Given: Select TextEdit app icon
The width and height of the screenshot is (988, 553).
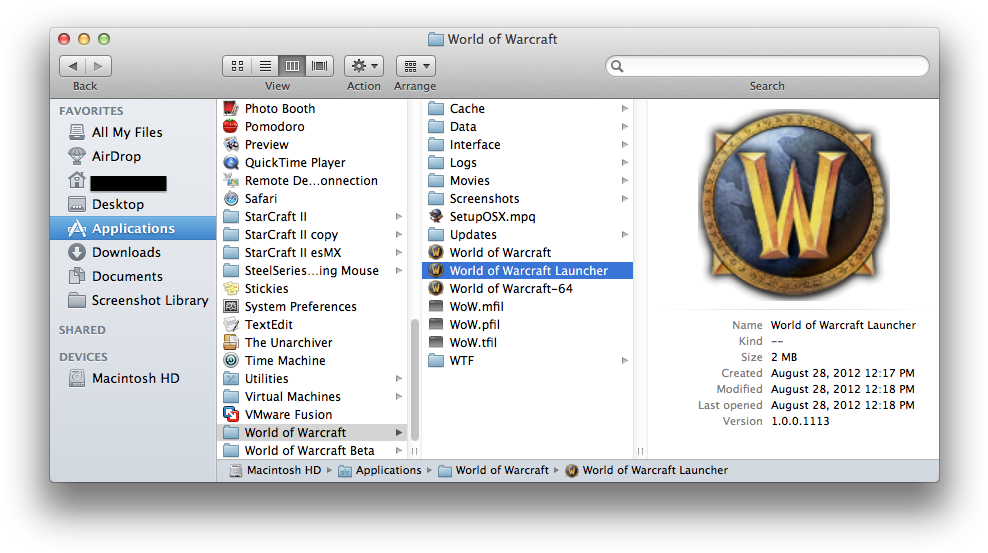Looking at the screenshot, I should [231, 324].
